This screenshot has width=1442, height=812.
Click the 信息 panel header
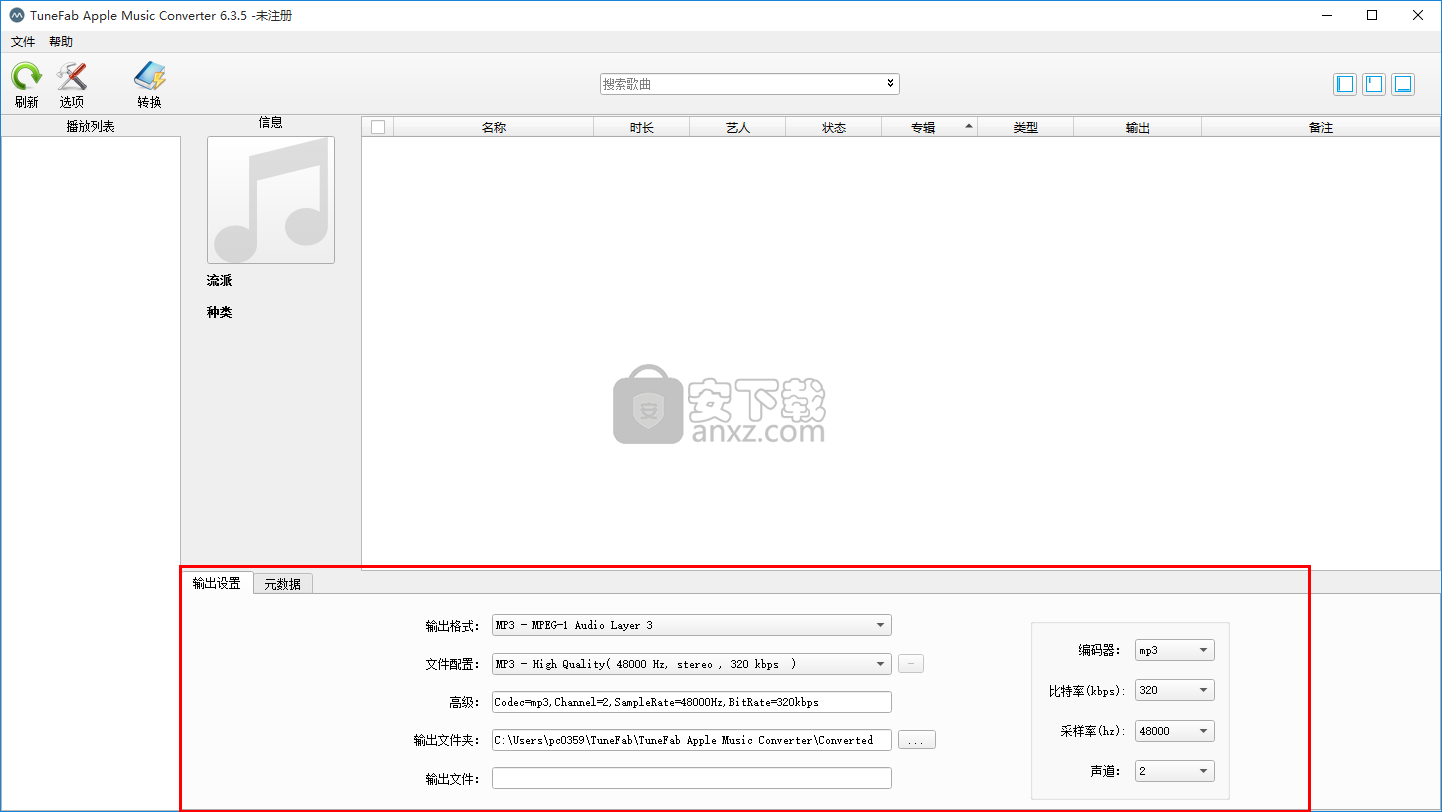(271, 122)
